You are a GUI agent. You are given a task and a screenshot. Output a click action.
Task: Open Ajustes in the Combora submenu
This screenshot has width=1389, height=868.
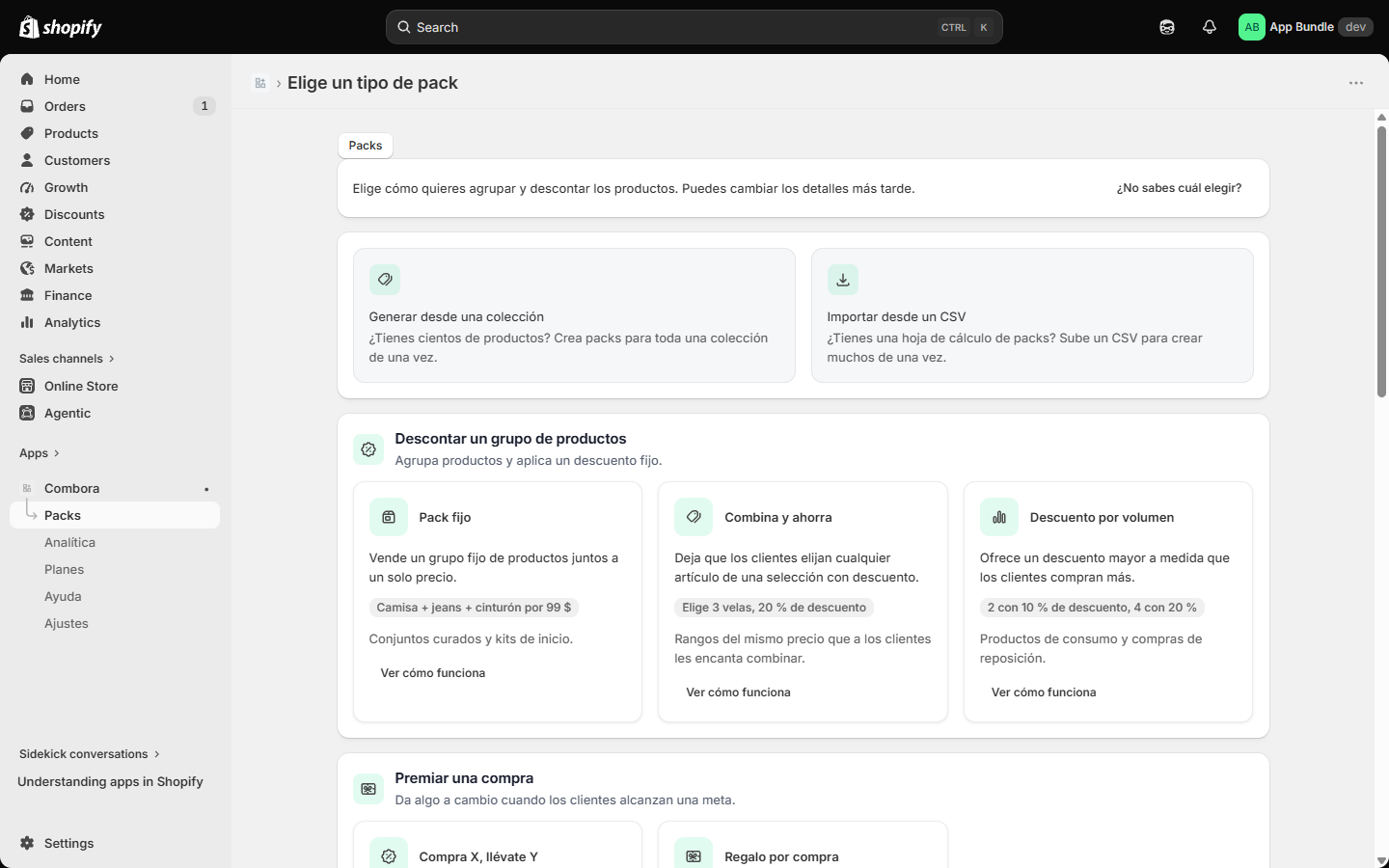pyautogui.click(x=67, y=623)
